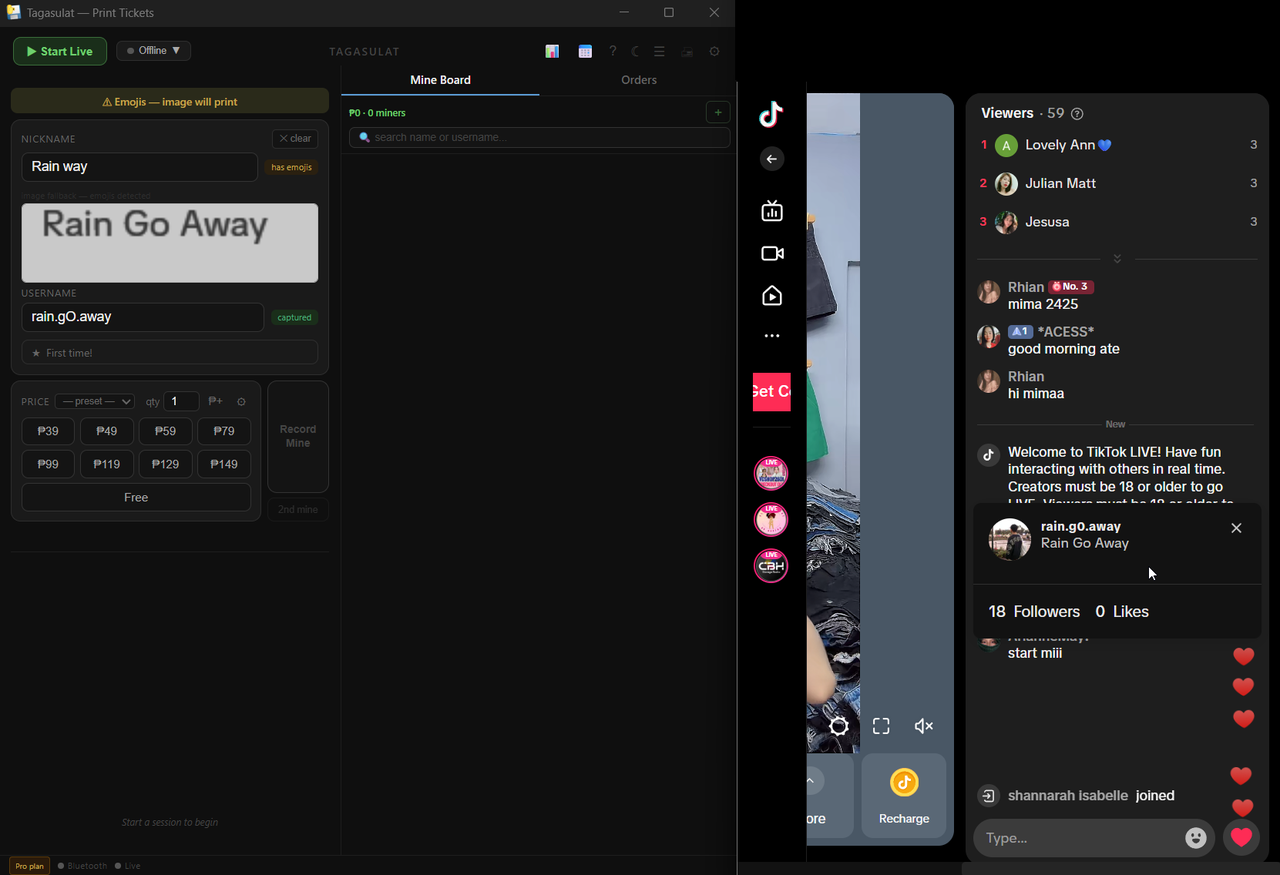Switch to the Orders tab
Viewport: 1280px width, 875px height.
[638, 80]
